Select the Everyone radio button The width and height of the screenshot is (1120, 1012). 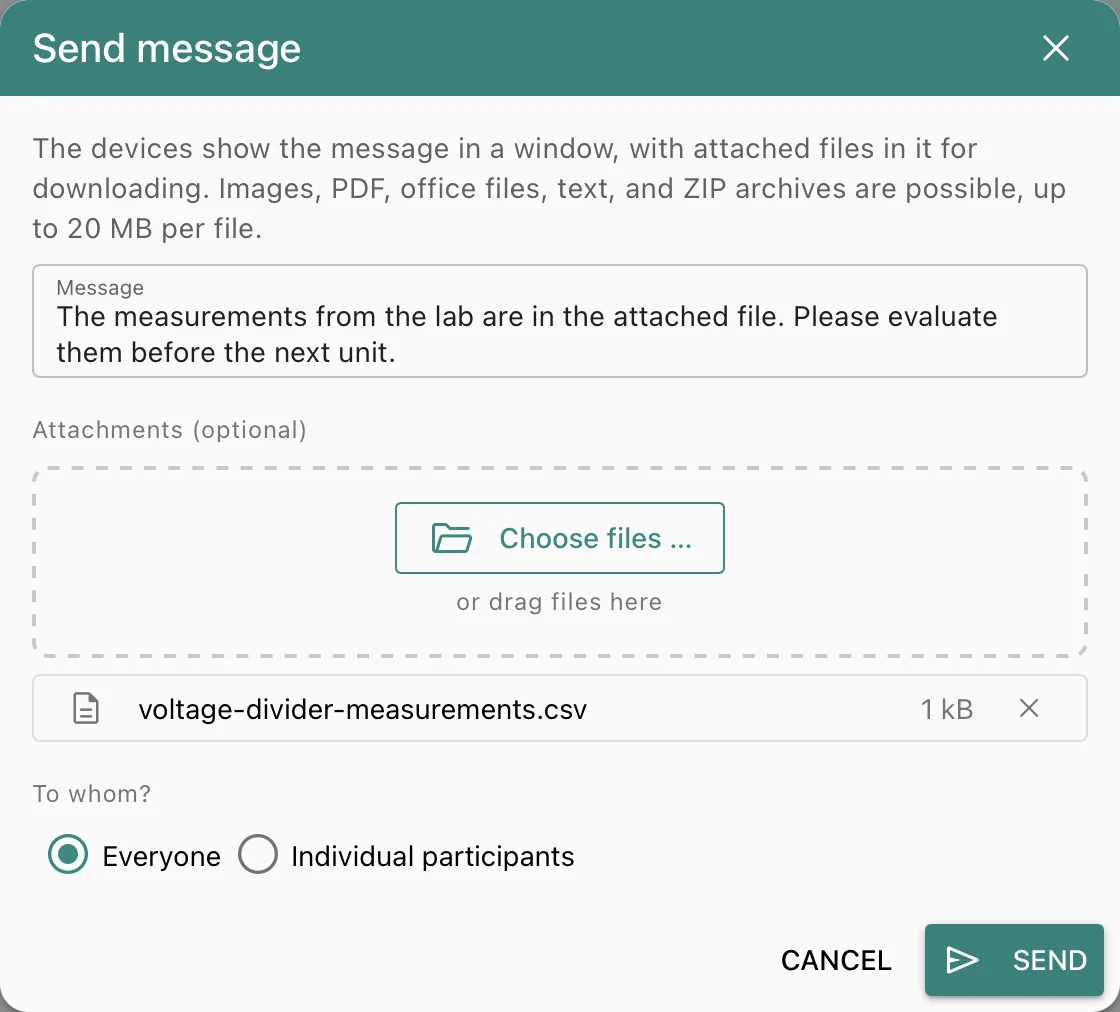click(68, 854)
